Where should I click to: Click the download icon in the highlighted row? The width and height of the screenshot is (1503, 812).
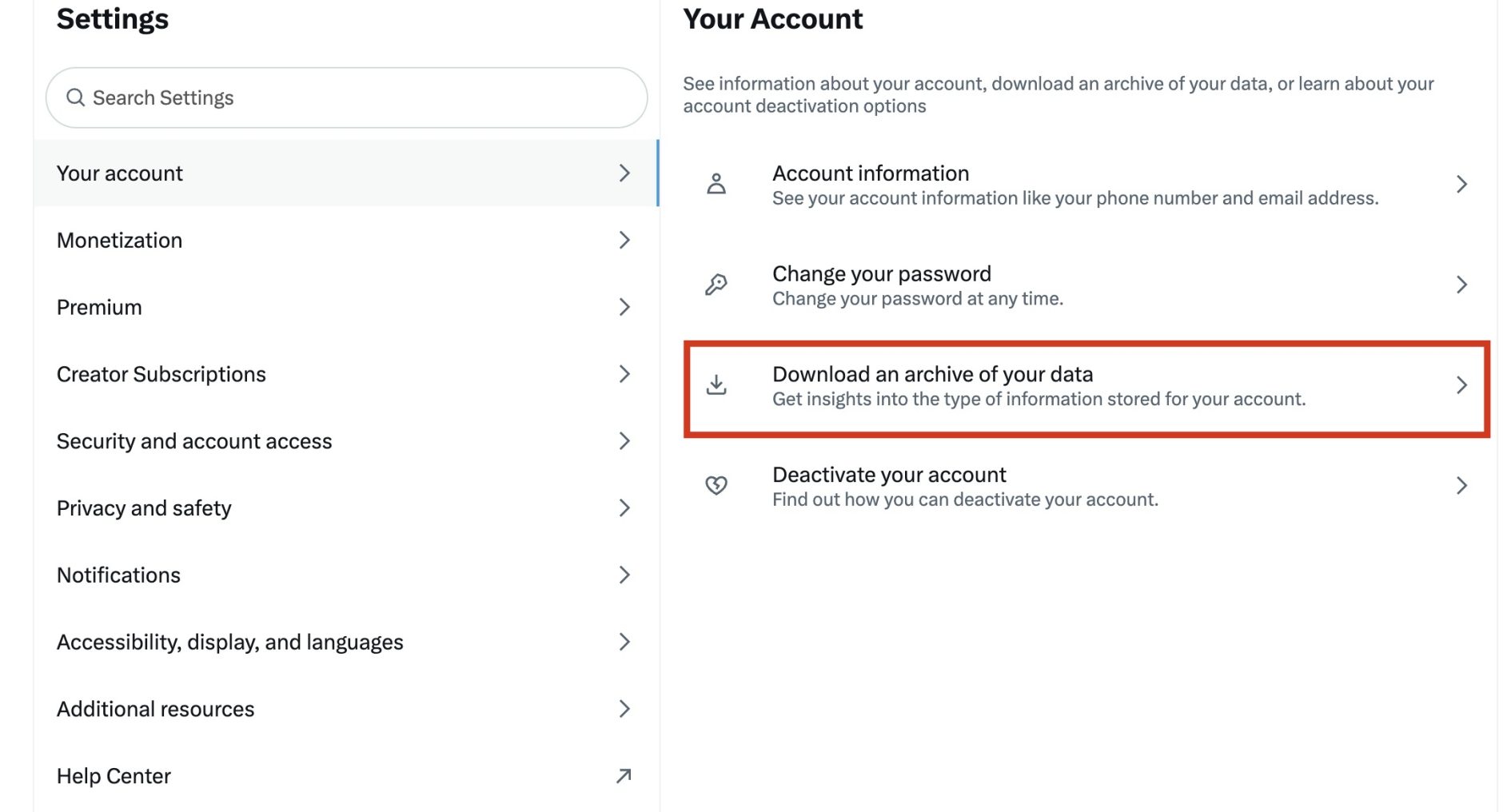(716, 385)
